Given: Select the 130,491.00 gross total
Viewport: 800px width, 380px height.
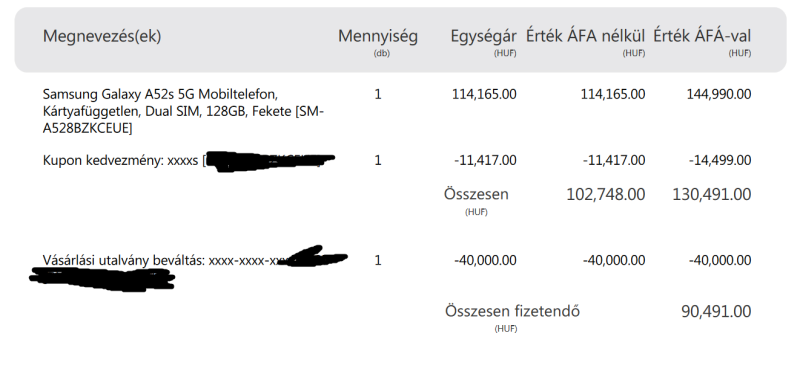Looking at the screenshot, I should click(x=712, y=194).
